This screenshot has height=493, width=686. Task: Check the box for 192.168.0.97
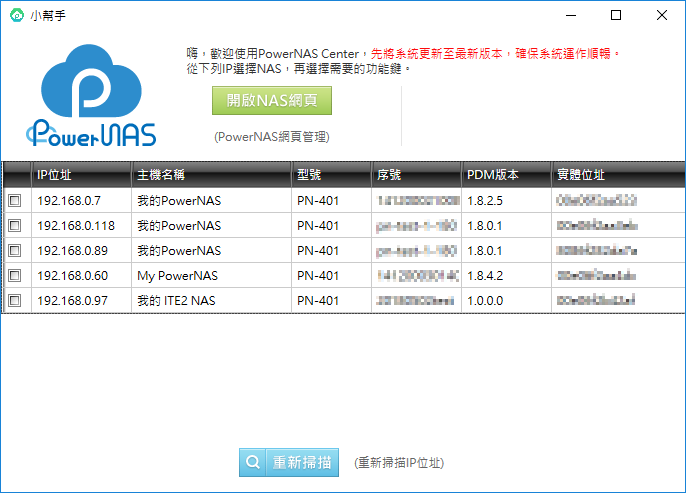click(14, 301)
